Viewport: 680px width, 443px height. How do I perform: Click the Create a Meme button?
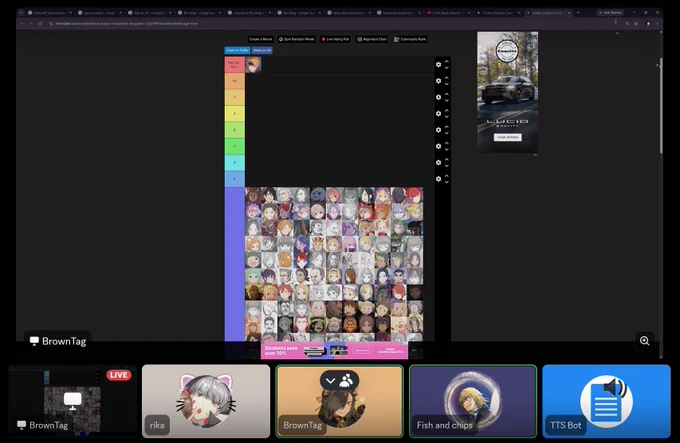pos(261,39)
